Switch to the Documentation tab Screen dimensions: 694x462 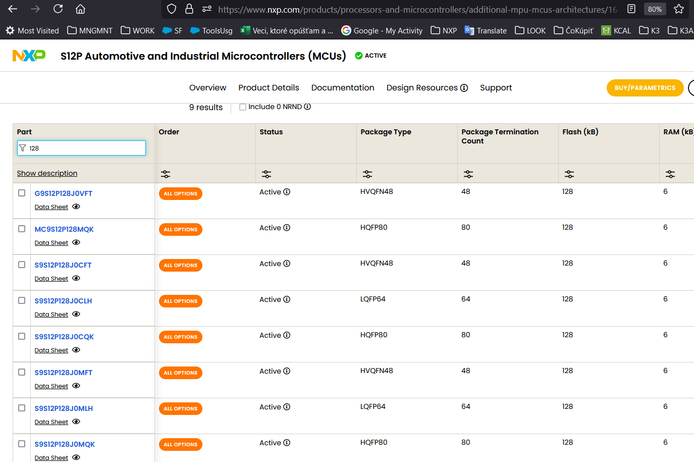coord(343,88)
